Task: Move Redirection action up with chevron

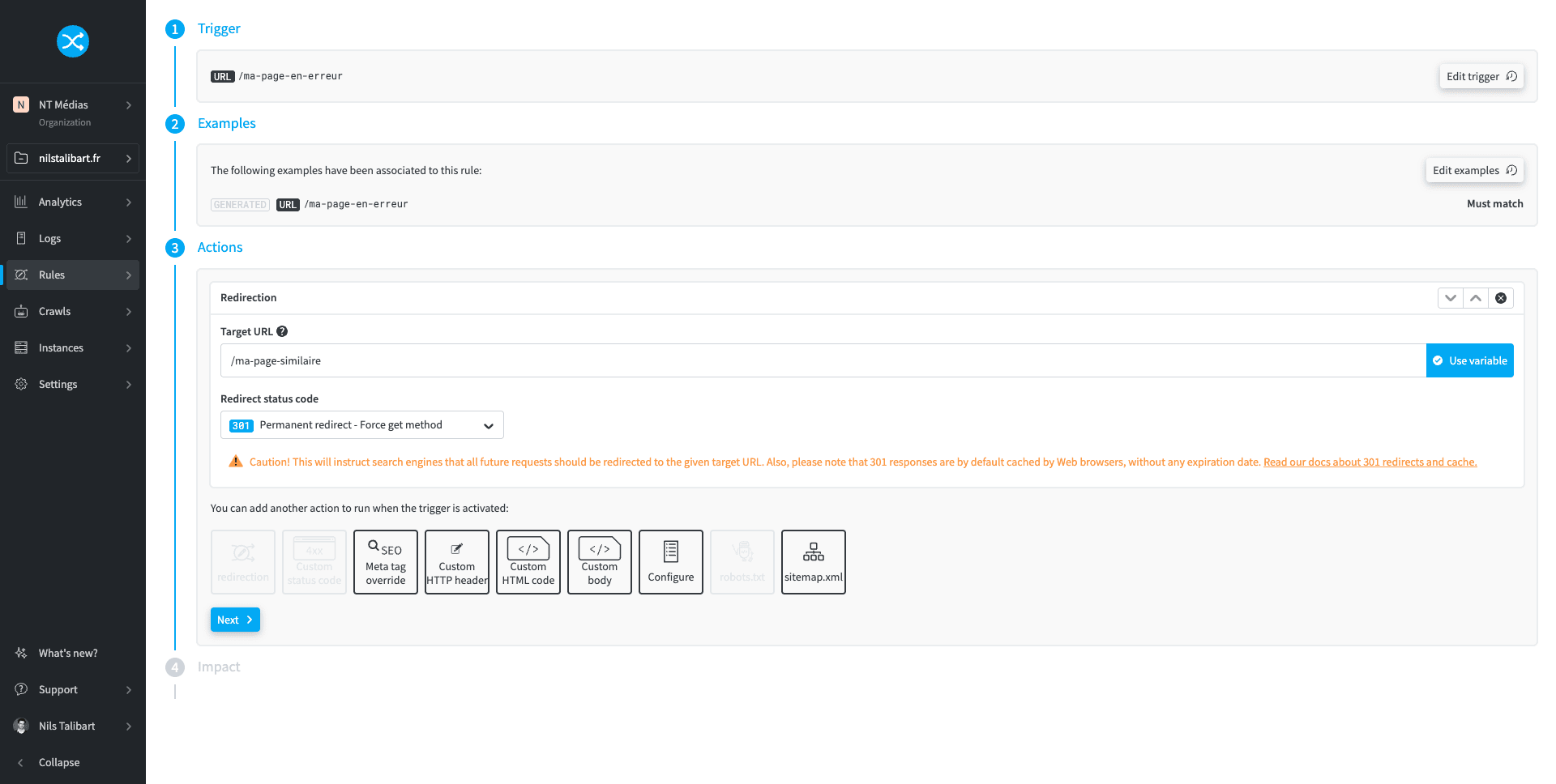Action: [x=1476, y=298]
